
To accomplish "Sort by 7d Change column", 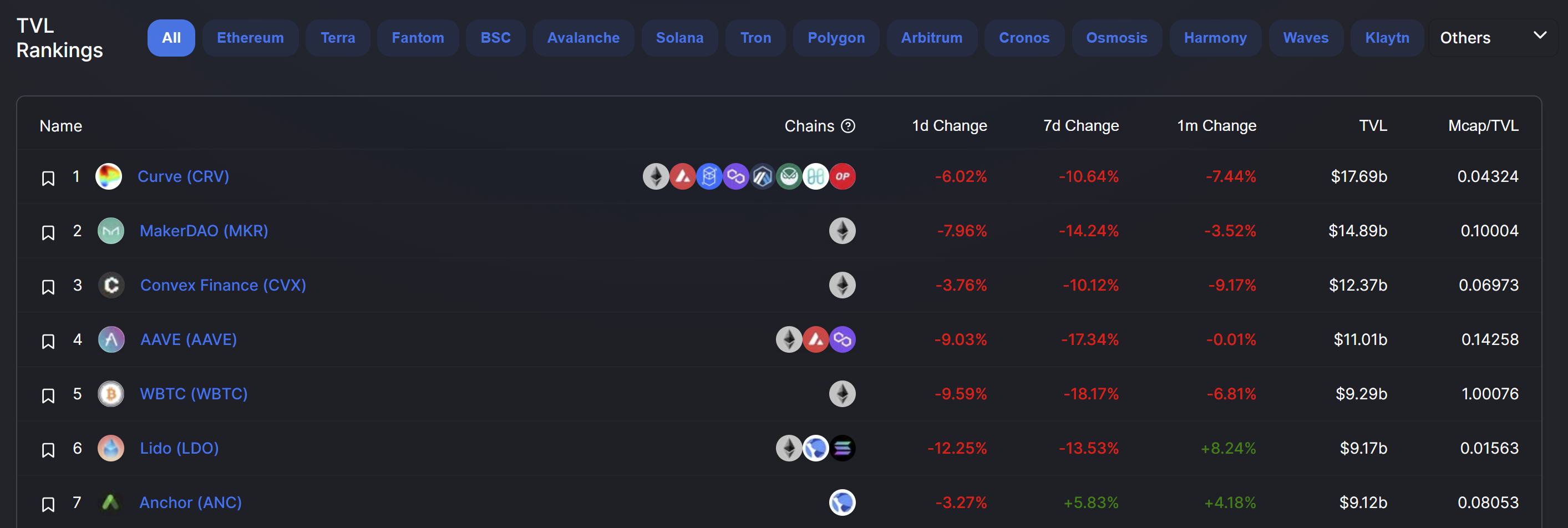I will (1080, 126).
